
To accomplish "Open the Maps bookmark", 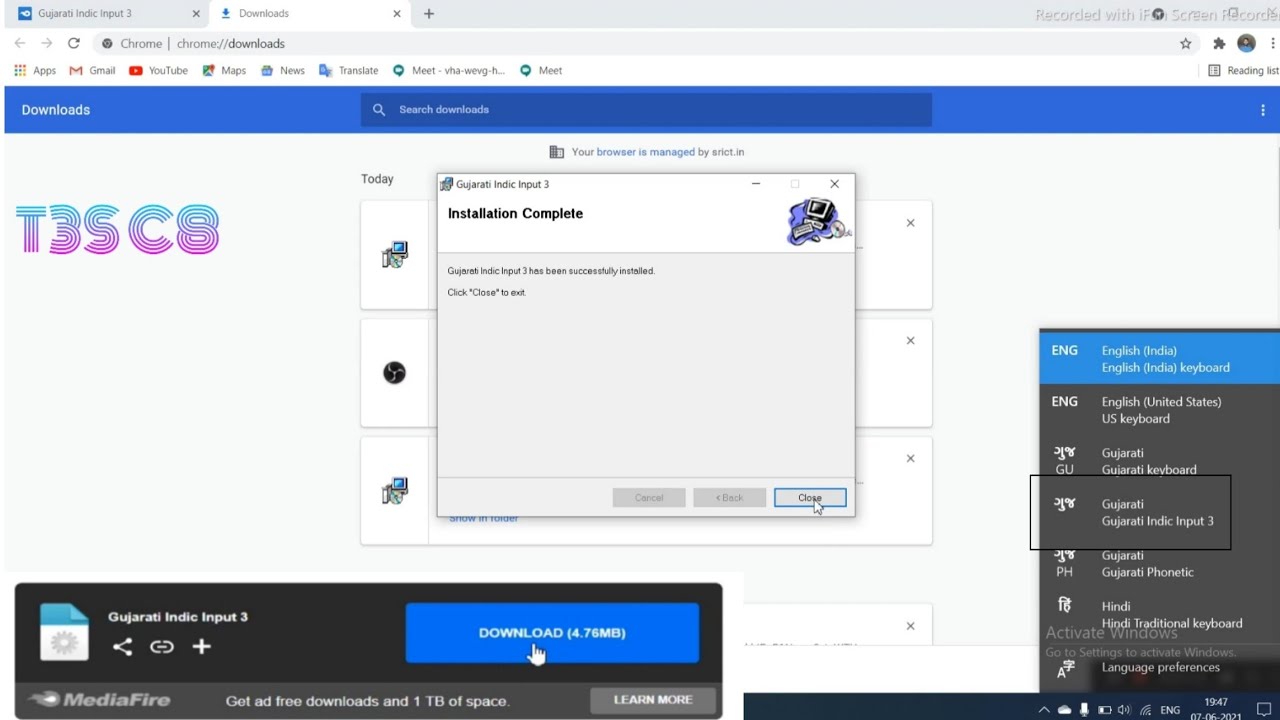I will click(x=224, y=70).
